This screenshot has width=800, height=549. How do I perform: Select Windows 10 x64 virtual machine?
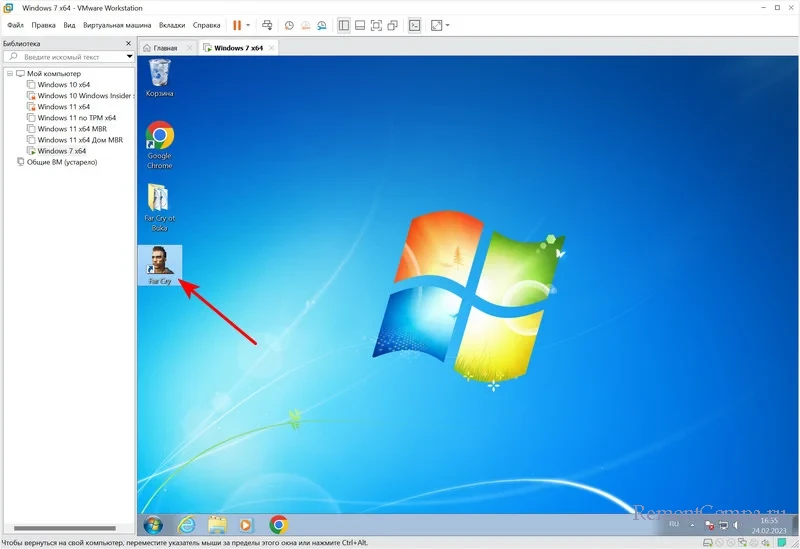pyautogui.click(x=64, y=85)
